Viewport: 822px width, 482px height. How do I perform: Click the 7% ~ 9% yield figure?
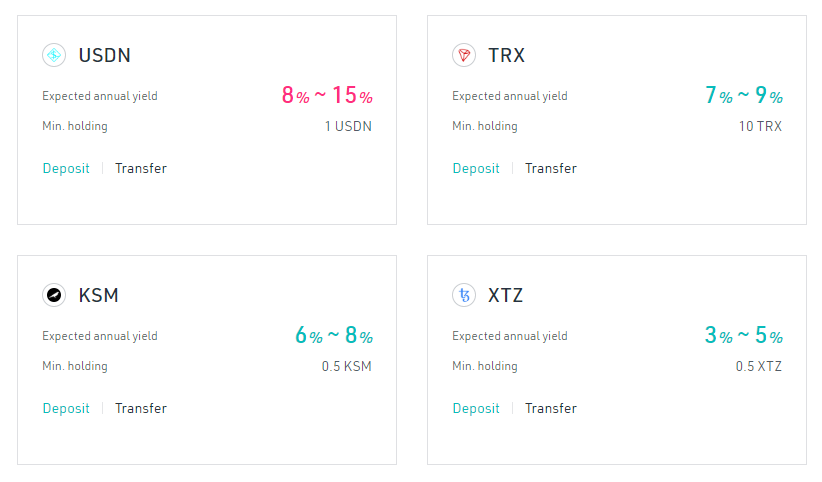pos(744,95)
